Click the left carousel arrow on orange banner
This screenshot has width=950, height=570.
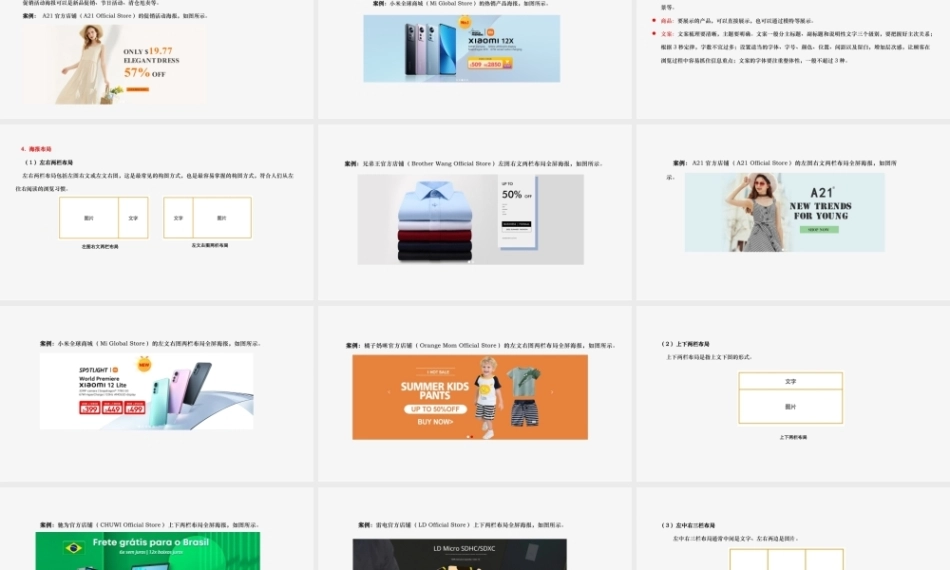point(389,392)
